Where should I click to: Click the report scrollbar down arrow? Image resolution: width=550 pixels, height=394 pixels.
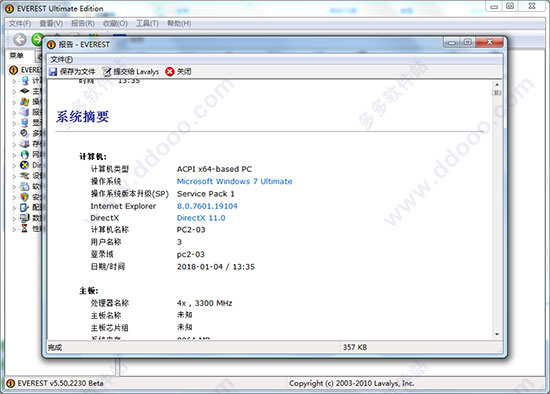pyautogui.click(x=497, y=334)
